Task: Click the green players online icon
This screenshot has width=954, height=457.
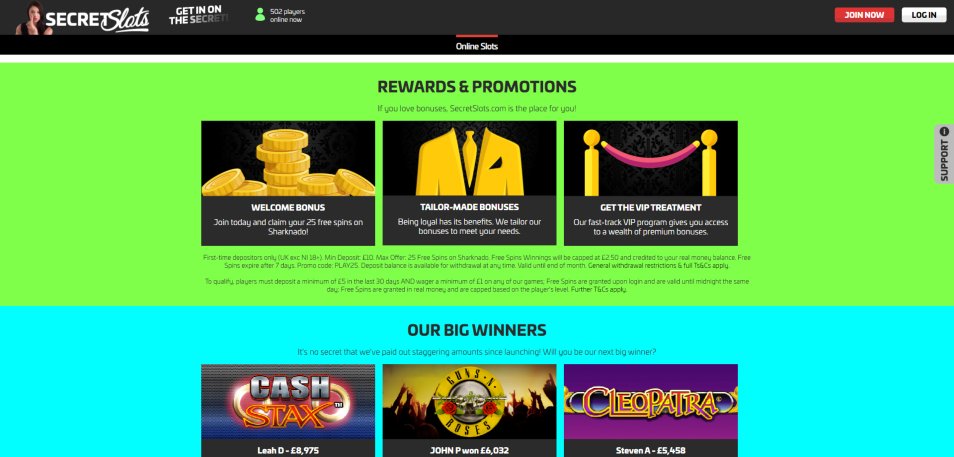Action: pos(260,15)
